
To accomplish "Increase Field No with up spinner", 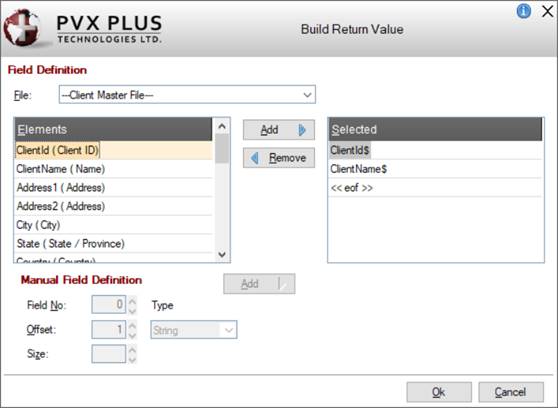I will [132, 301].
